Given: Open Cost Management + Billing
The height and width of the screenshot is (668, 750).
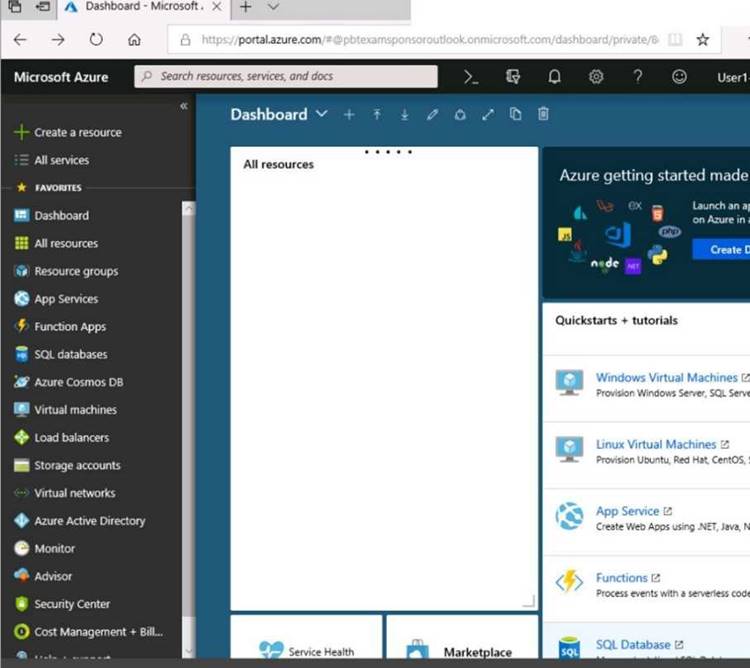Looking at the screenshot, I should [89, 632].
